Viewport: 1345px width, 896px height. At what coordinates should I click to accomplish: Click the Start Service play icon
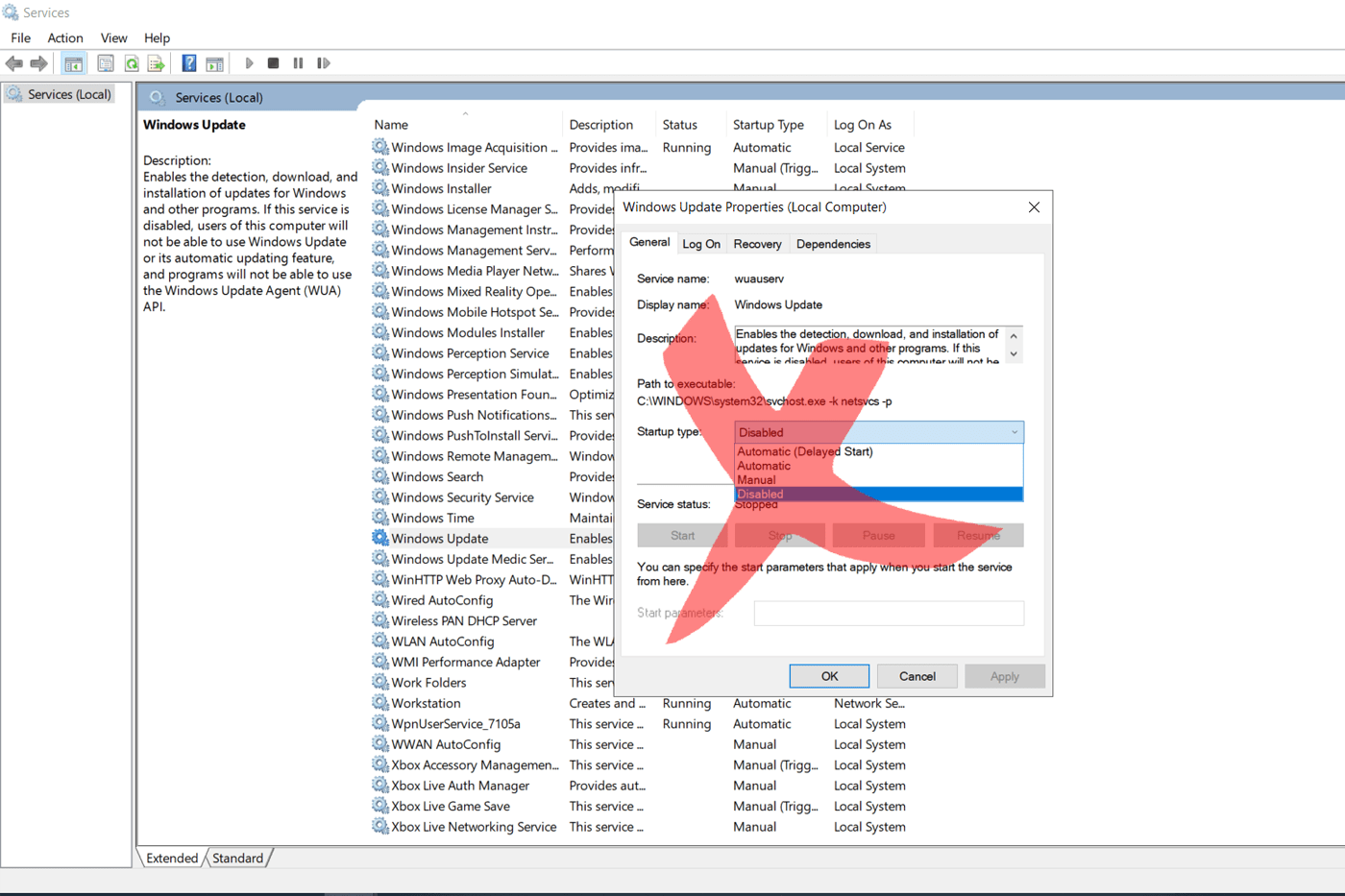click(249, 63)
